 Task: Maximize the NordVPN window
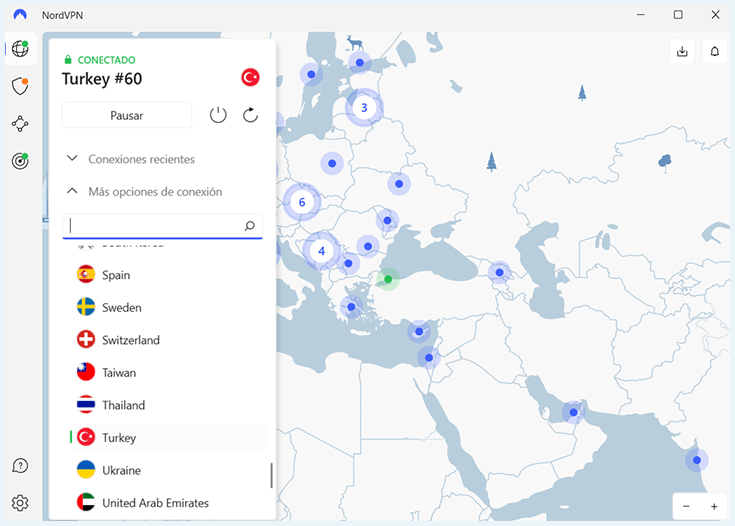pos(678,15)
